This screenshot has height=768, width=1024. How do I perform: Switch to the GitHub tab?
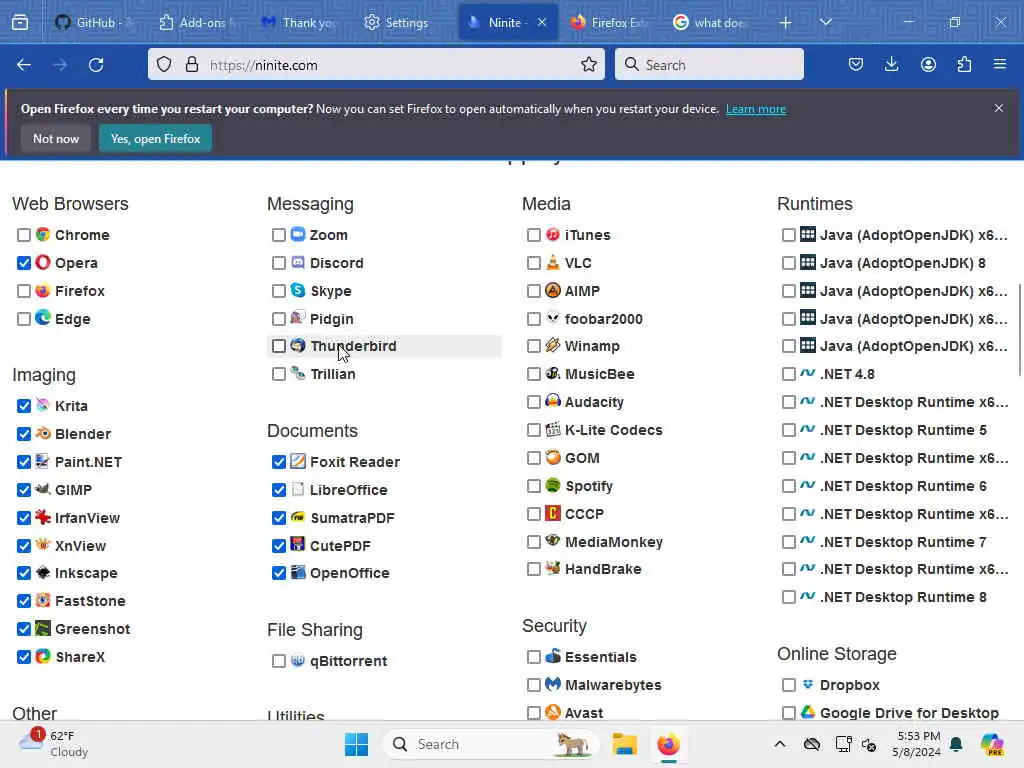[93, 22]
